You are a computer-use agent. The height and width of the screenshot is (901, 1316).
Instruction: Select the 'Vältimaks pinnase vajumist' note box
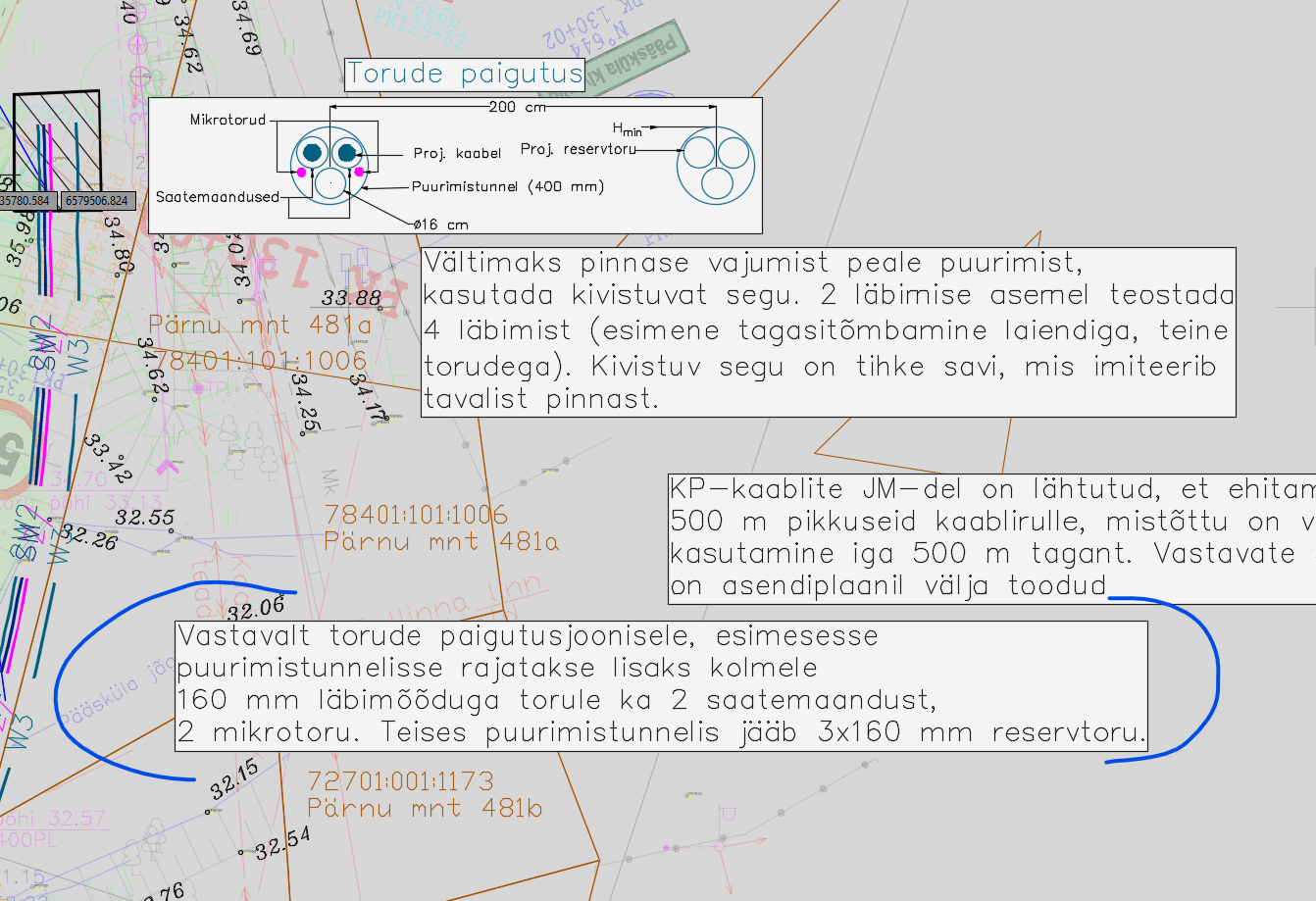829,332
